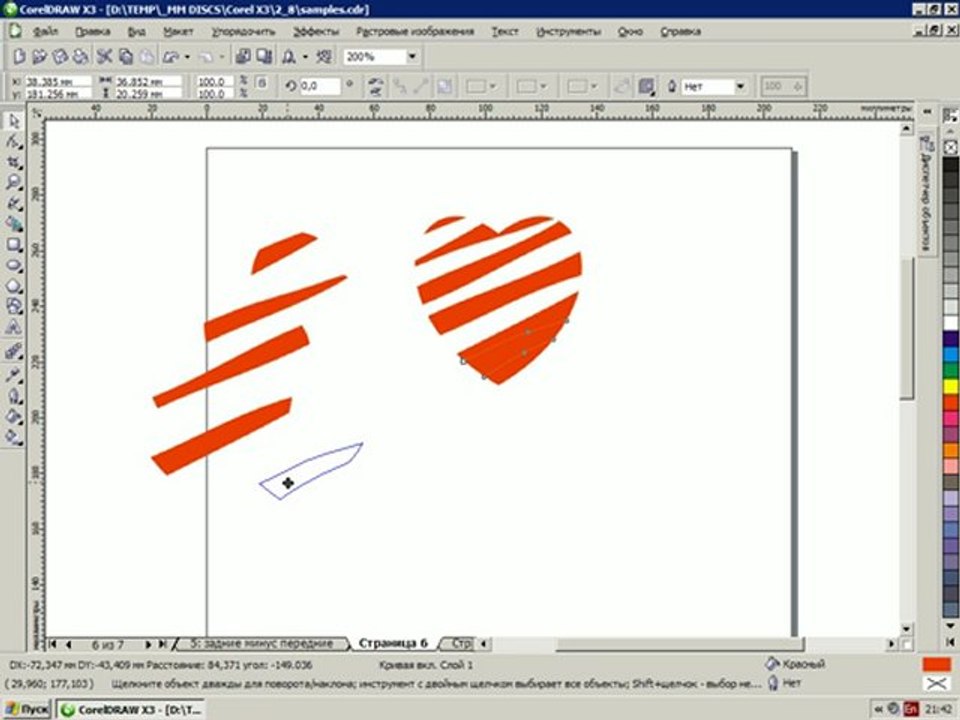Click the Export icon
Viewport: 960px width, 720px height.
(x=264, y=57)
